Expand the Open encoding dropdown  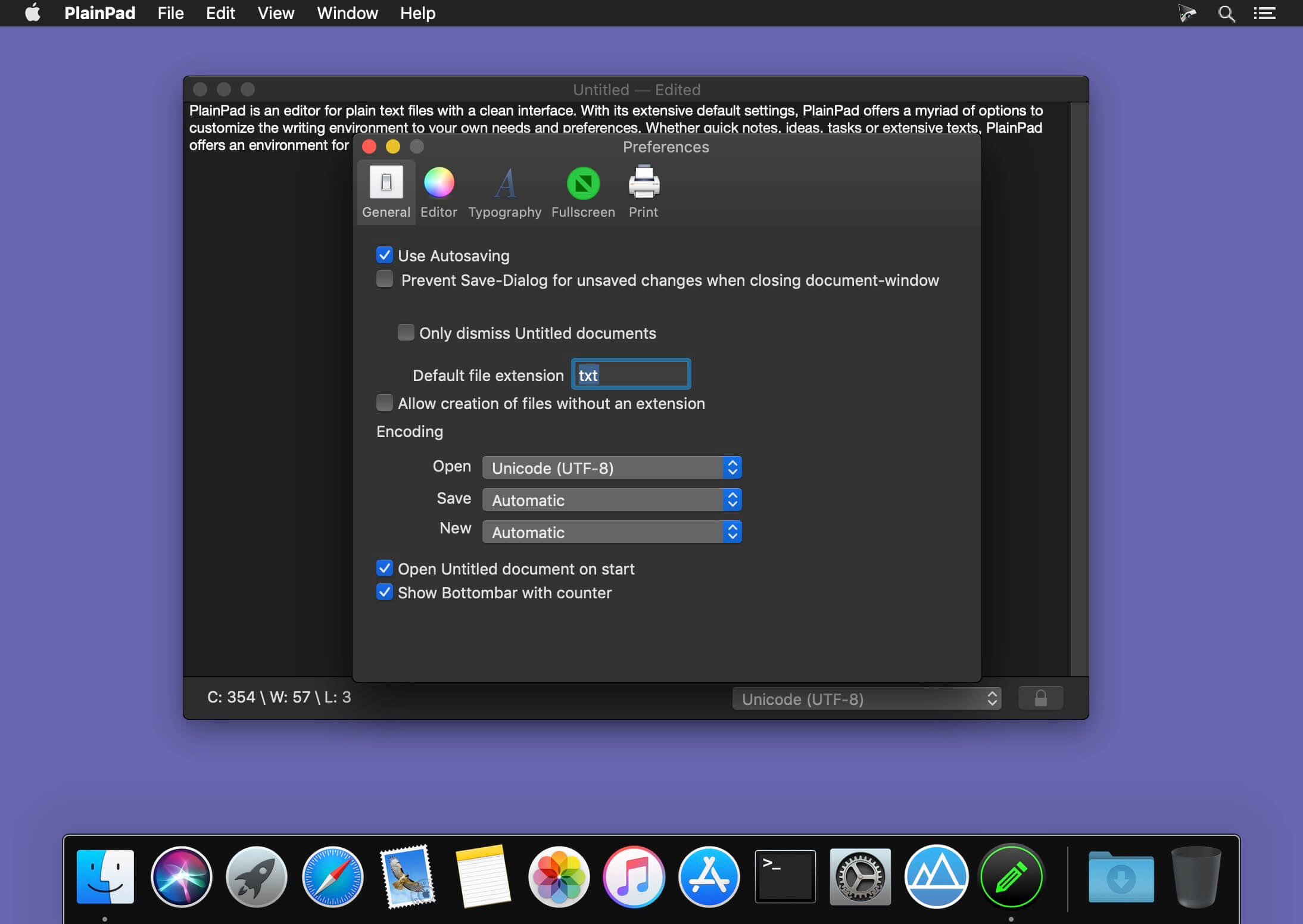(612, 468)
